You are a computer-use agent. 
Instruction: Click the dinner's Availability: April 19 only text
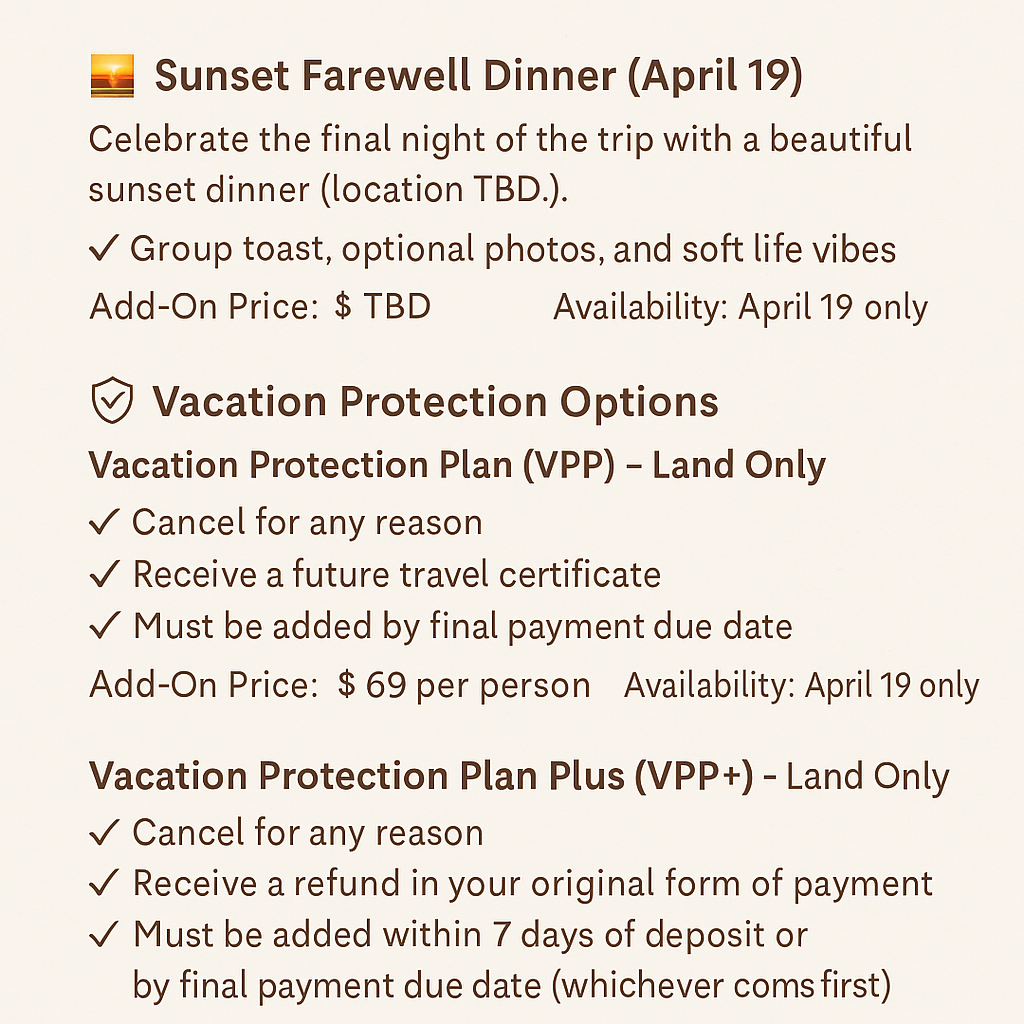(x=740, y=308)
